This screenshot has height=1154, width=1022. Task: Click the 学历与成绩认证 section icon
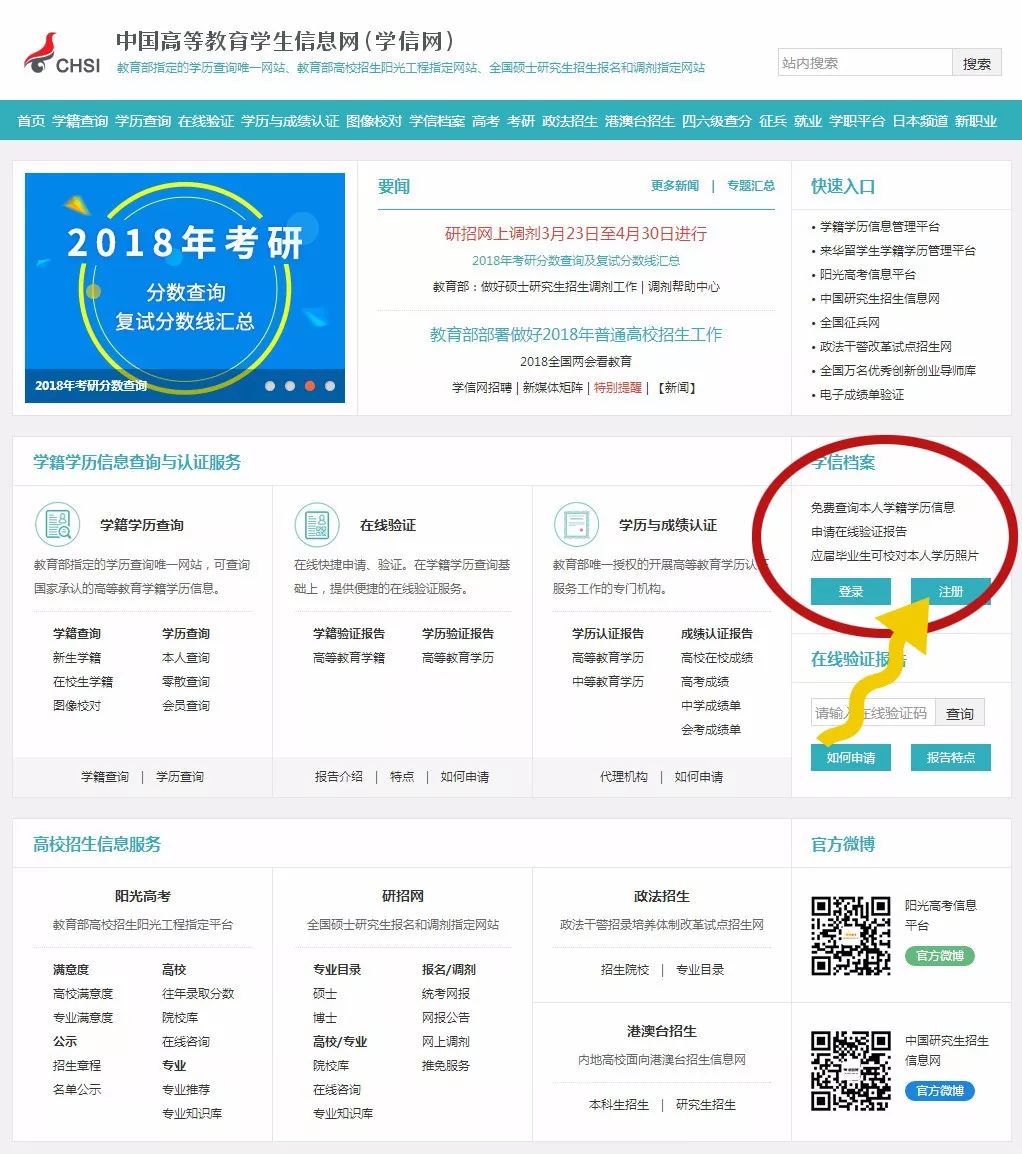577,524
